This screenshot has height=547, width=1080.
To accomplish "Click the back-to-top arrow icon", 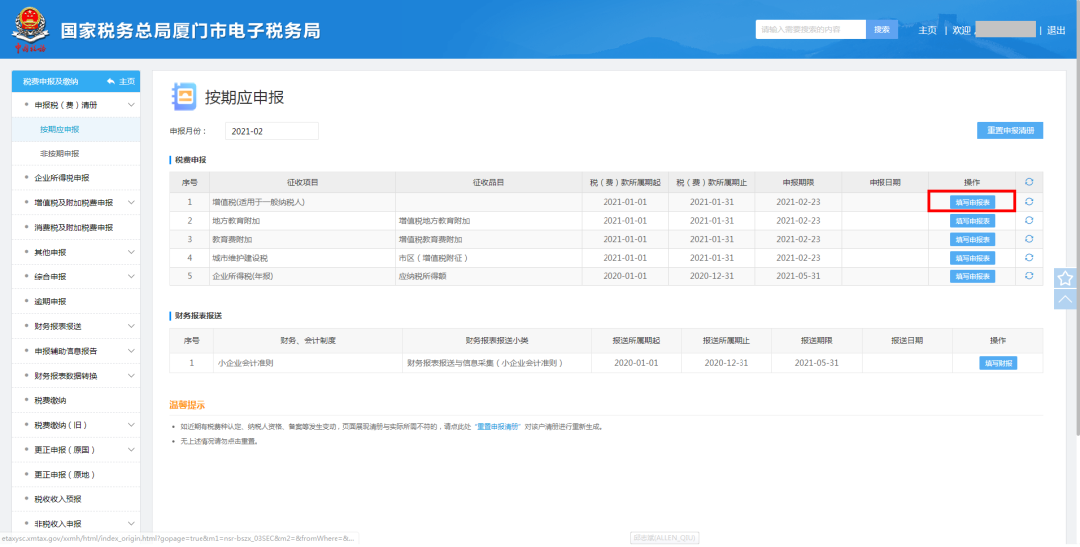I will tap(1065, 299).
